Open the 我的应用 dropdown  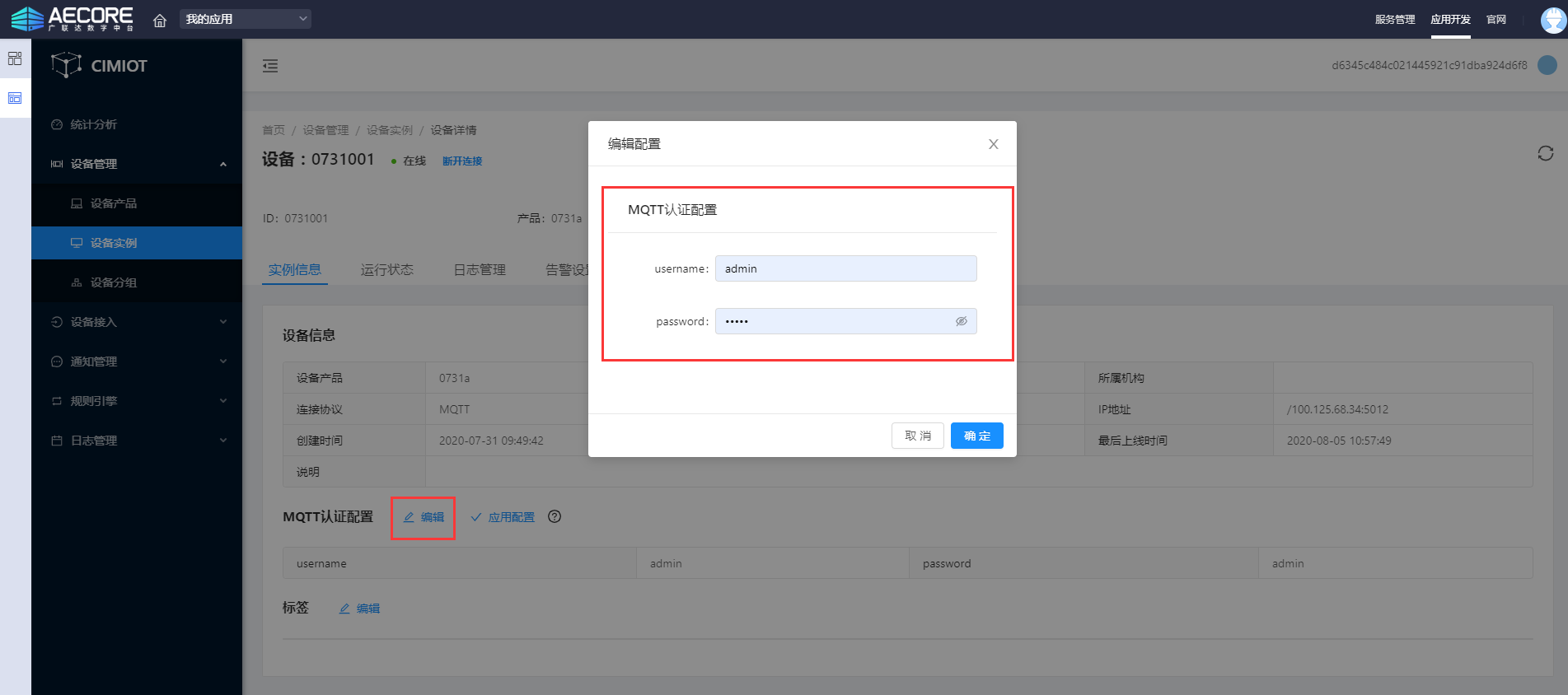246,19
